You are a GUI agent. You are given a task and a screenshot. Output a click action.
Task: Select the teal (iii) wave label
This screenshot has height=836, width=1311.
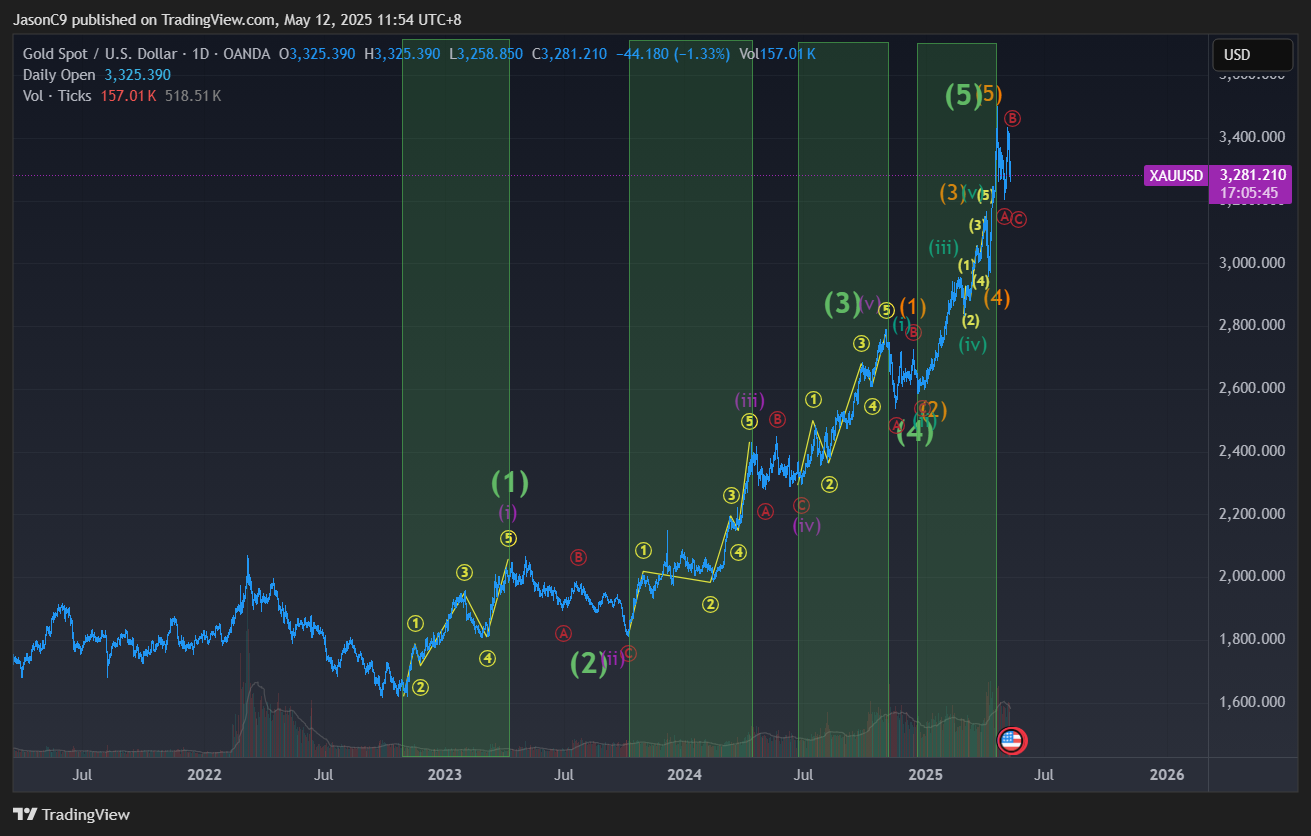pyautogui.click(x=943, y=247)
